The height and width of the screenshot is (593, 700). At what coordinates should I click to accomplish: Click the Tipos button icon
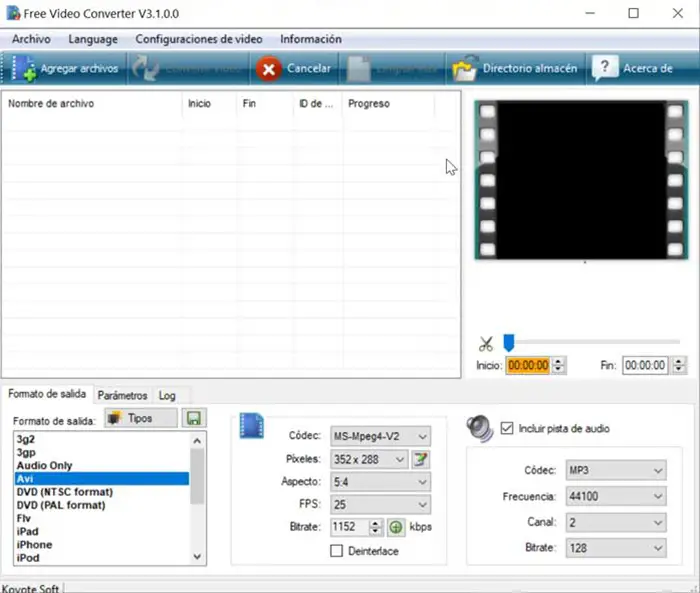[x=115, y=418]
